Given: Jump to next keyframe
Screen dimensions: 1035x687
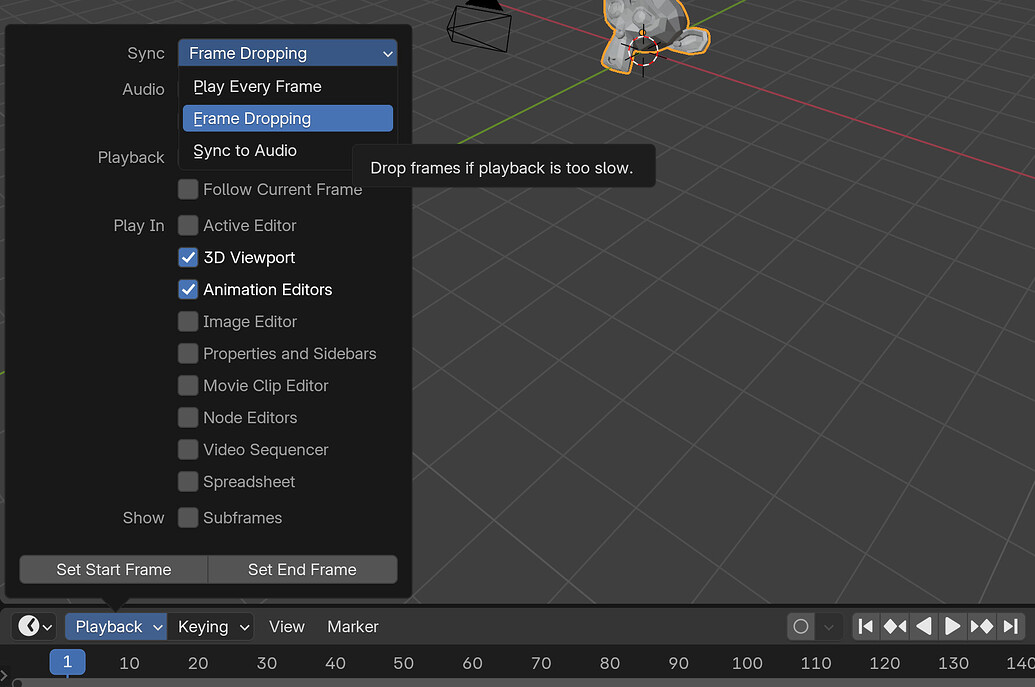Looking at the screenshot, I should pos(981,626).
